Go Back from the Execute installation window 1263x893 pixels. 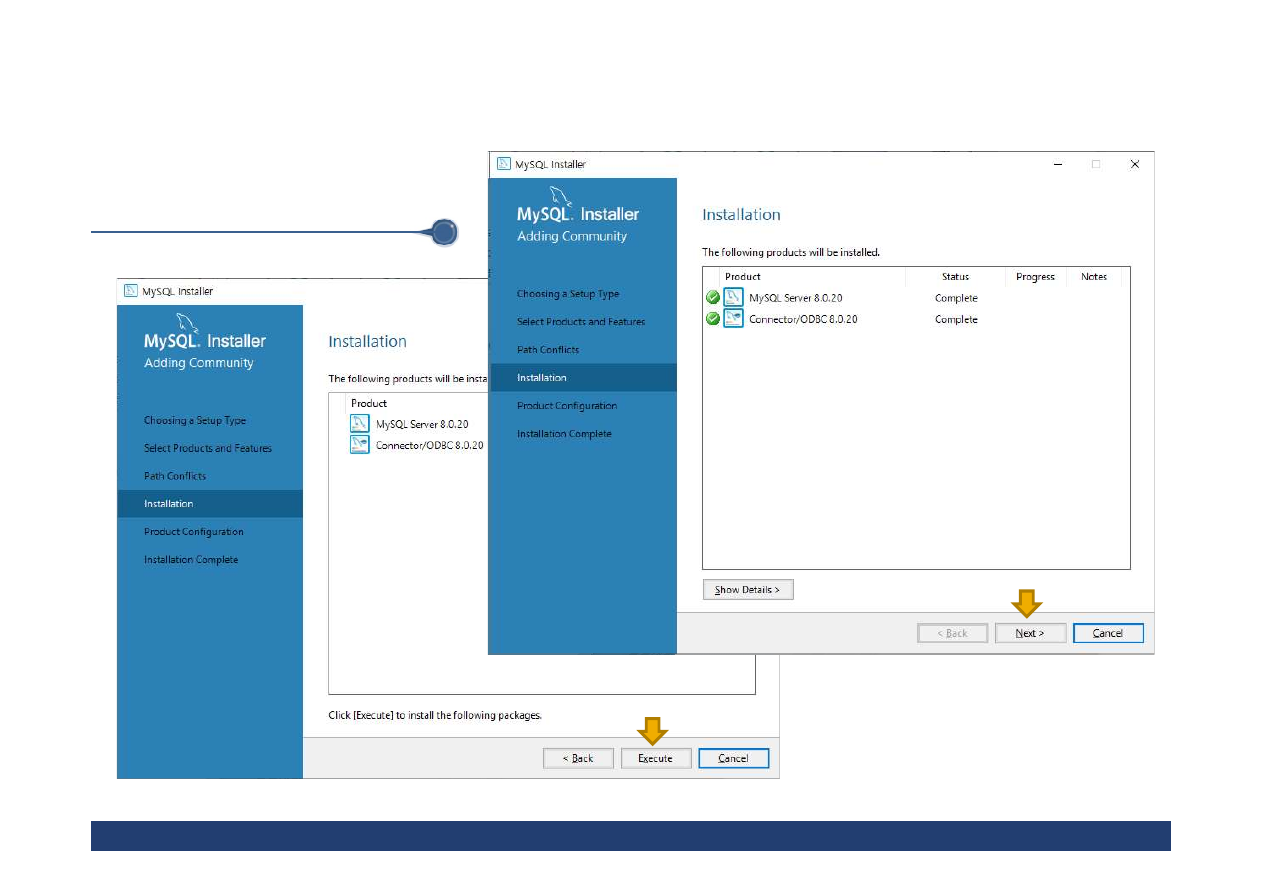[x=578, y=758]
